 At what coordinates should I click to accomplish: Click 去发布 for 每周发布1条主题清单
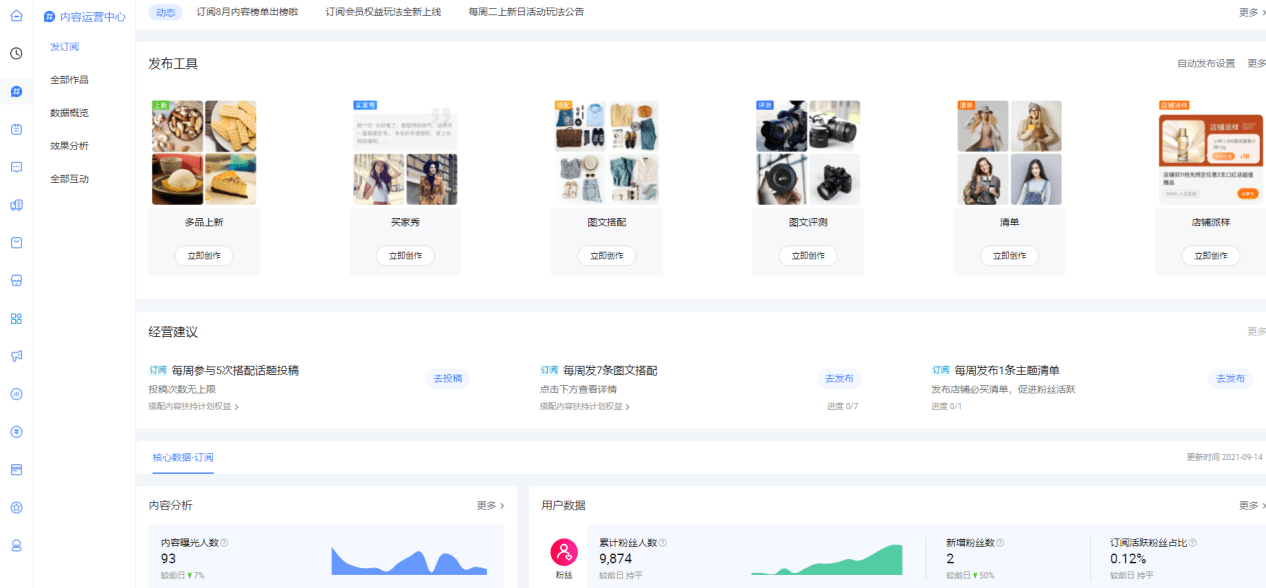tap(1231, 379)
